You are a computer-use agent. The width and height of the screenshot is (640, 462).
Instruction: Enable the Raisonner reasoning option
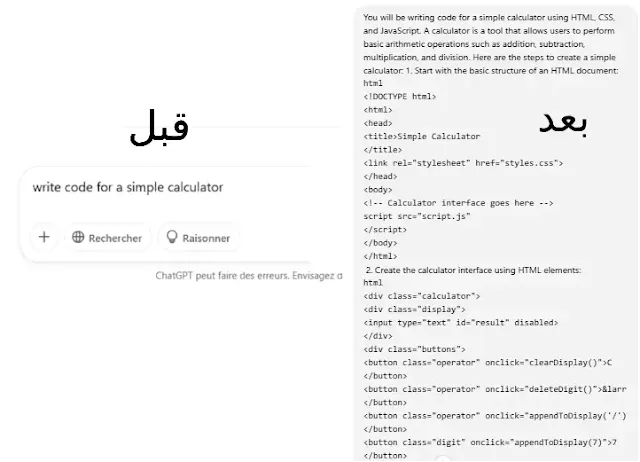(198, 238)
